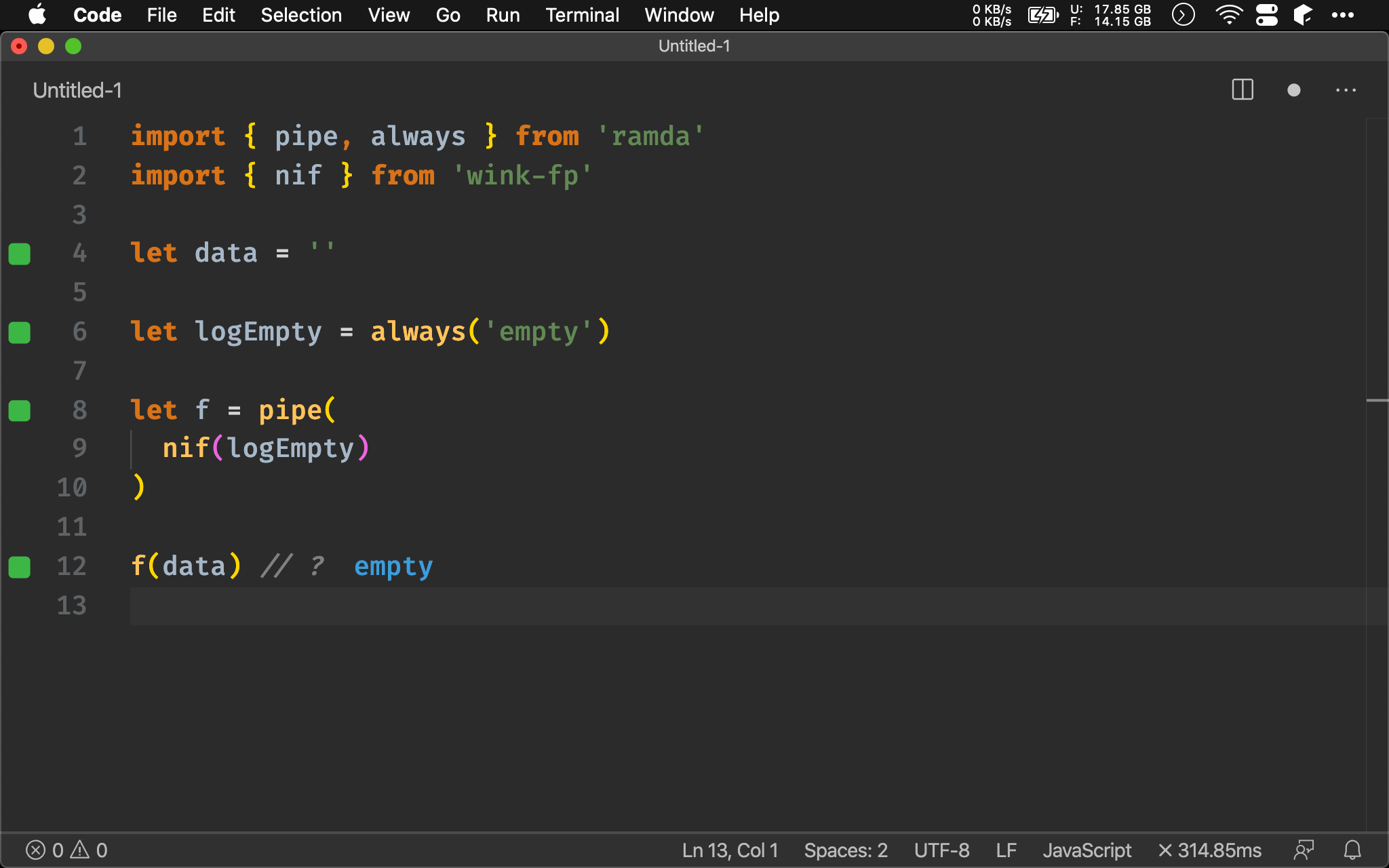Screen dimensions: 1389x868
Task: Click the green Quokka marker on line 8
Action: pos(20,410)
